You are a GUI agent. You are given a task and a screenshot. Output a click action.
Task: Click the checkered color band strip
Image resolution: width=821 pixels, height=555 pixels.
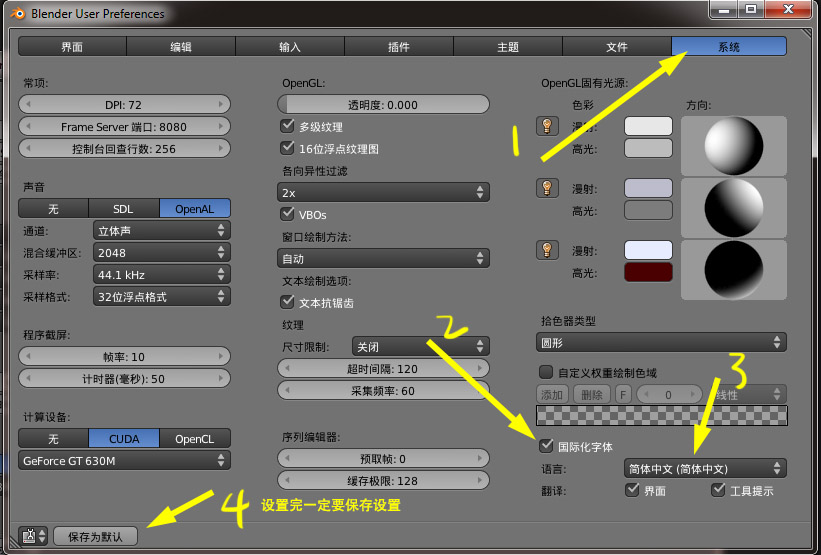(661, 415)
